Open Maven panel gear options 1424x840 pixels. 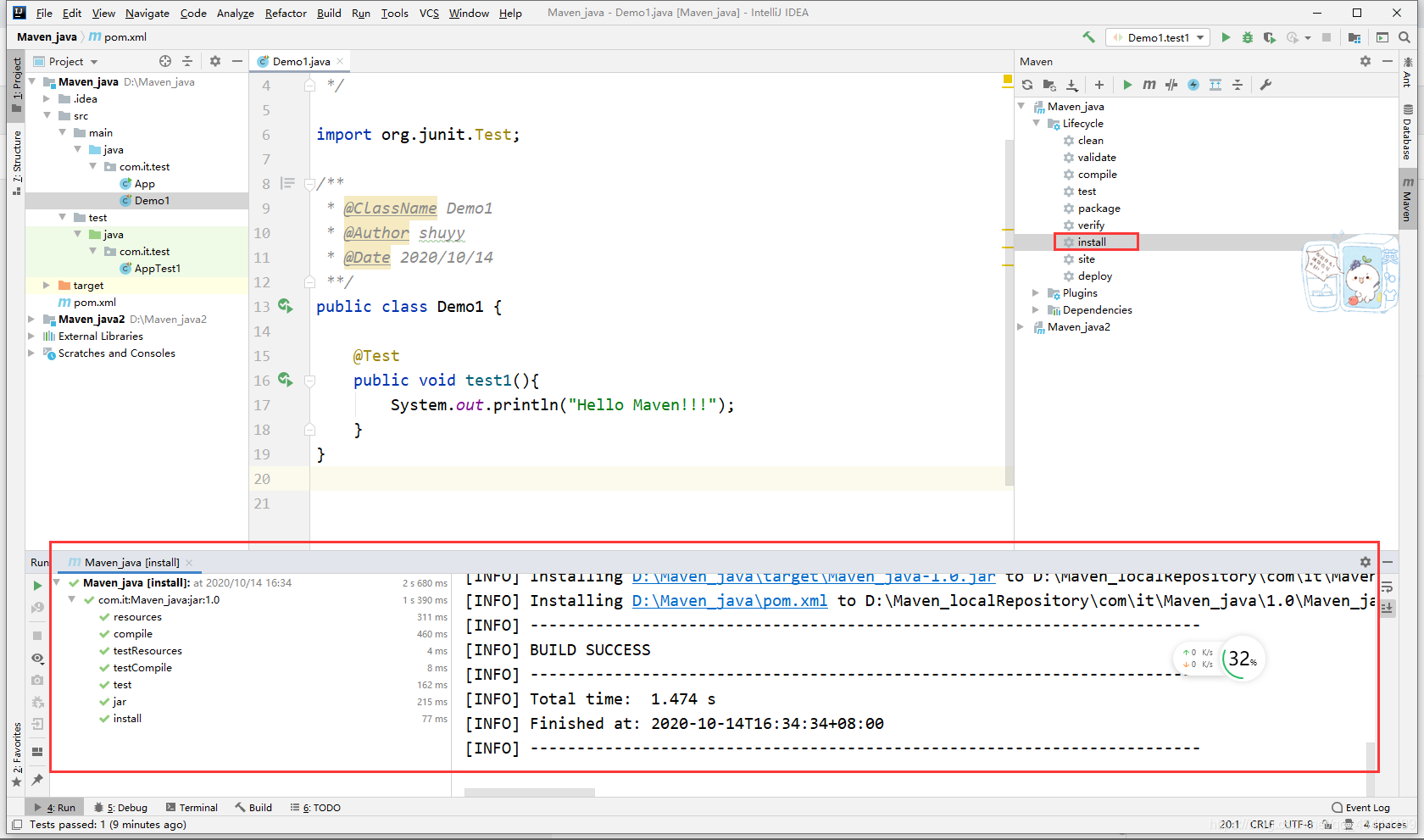click(1366, 61)
